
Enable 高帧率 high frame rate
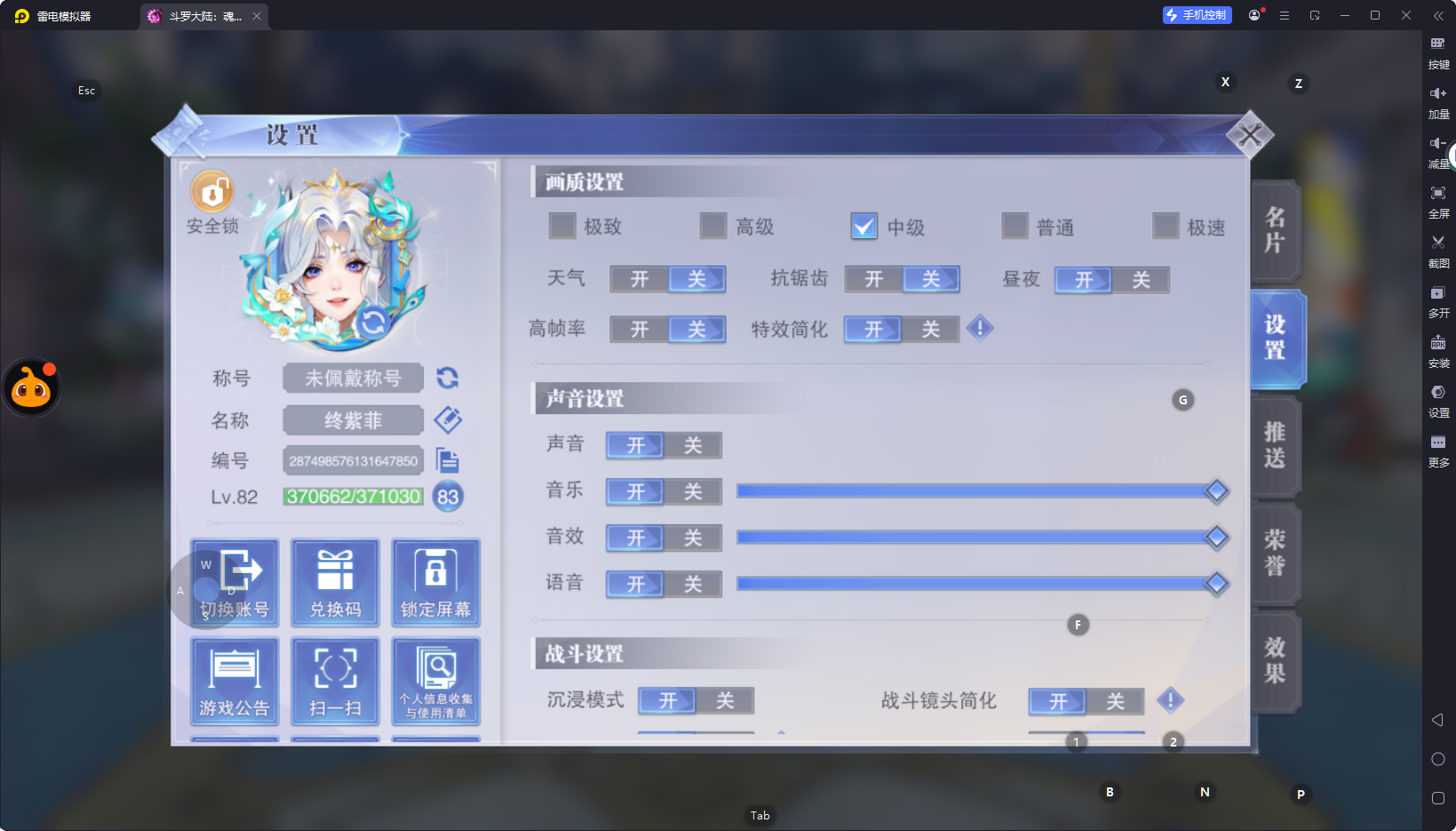tap(640, 329)
